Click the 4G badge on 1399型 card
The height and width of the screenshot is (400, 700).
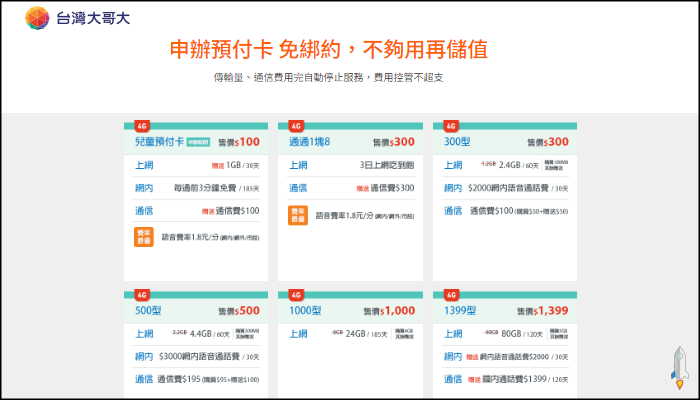pyautogui.click(x=450, y=295)
